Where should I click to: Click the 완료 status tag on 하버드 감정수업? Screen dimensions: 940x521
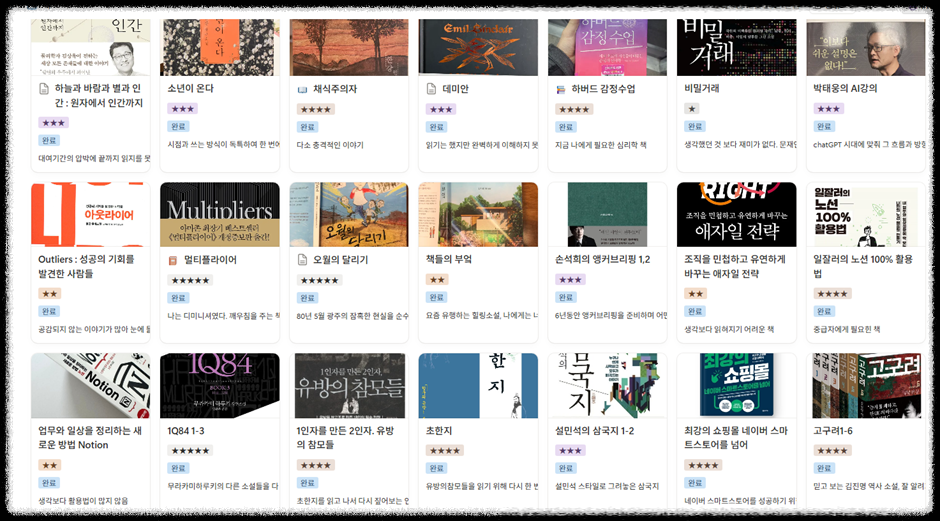click(x=565, y=127)
